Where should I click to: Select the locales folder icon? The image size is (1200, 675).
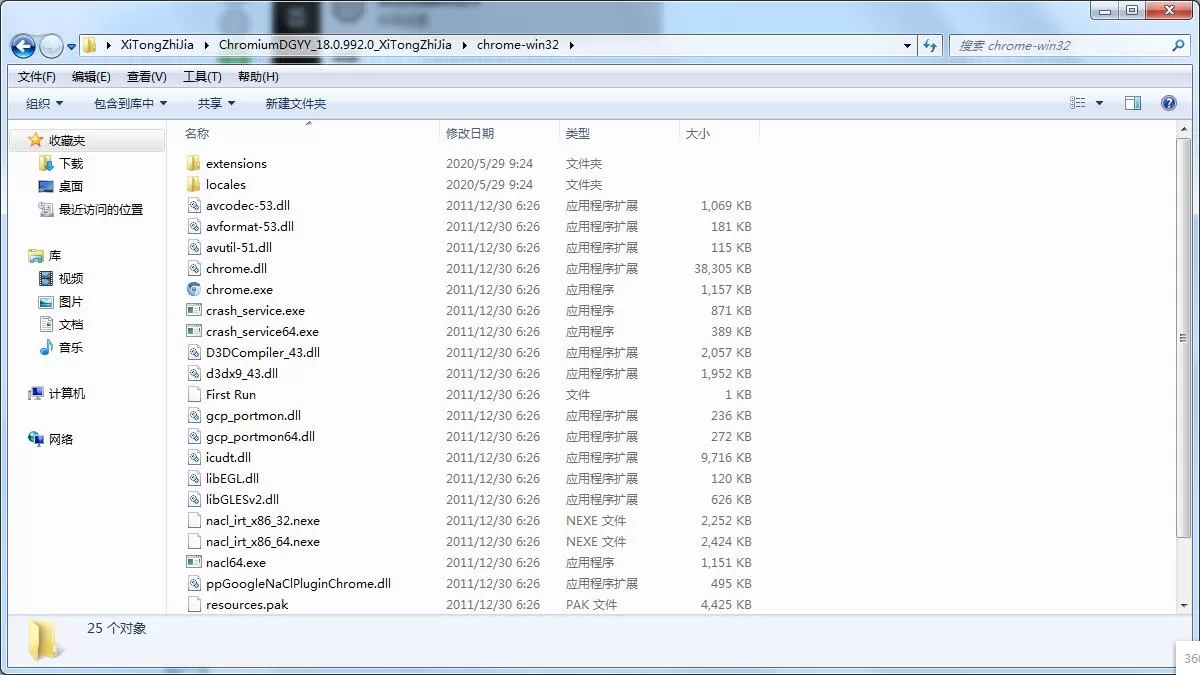(x=194, y=184)
